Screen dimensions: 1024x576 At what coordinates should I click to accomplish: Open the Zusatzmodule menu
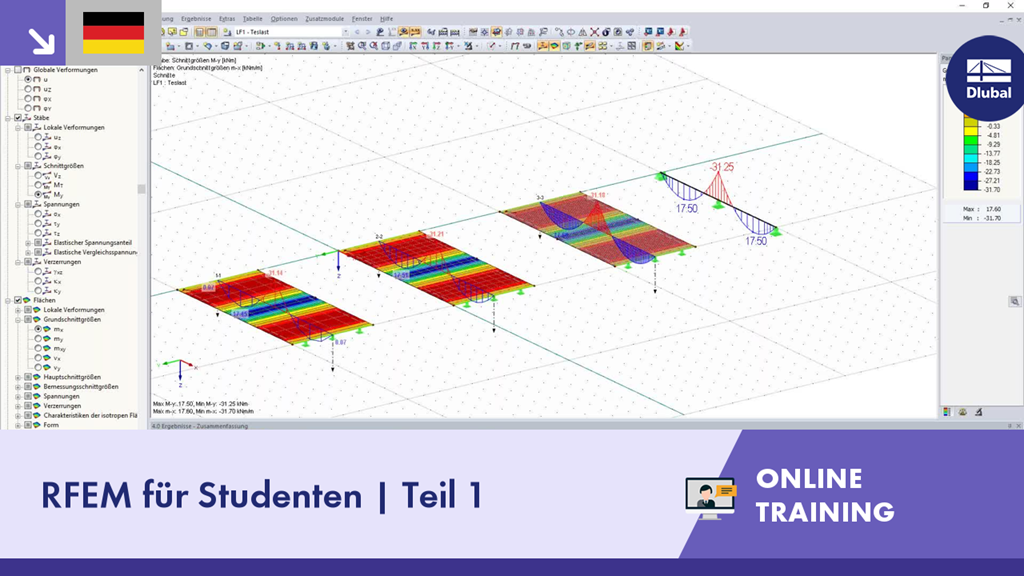325,19
